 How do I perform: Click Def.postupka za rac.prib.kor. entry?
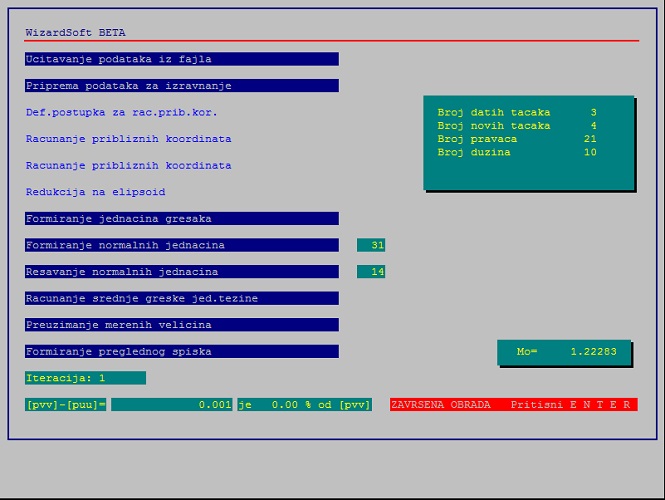pos(122,112)
